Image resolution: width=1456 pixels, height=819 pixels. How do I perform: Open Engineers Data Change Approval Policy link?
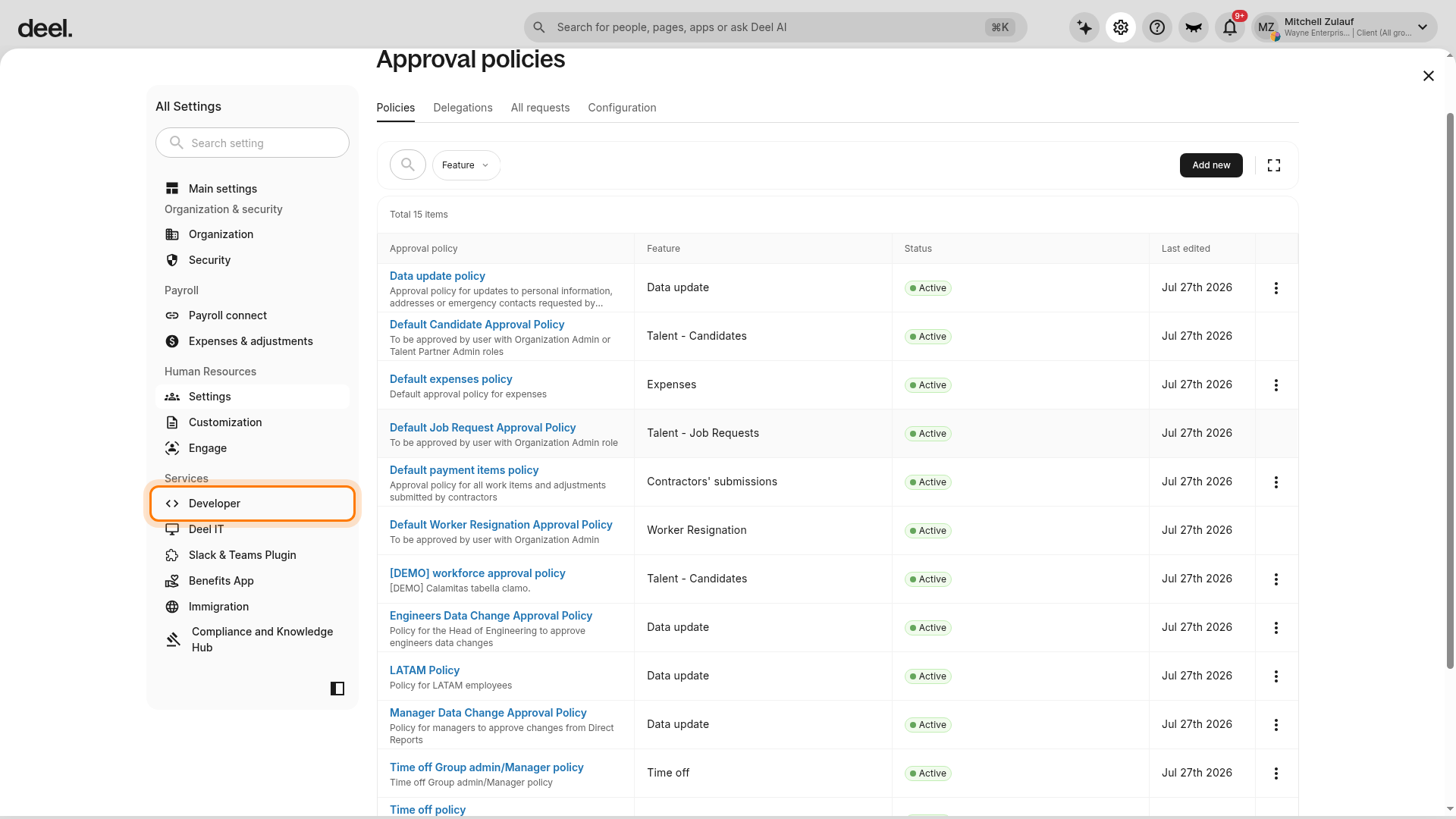tap(491, 616)
